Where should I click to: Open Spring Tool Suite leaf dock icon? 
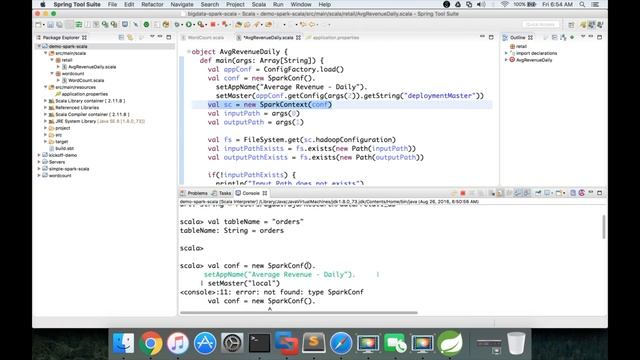pyautogui.click(x=450, y=343)
